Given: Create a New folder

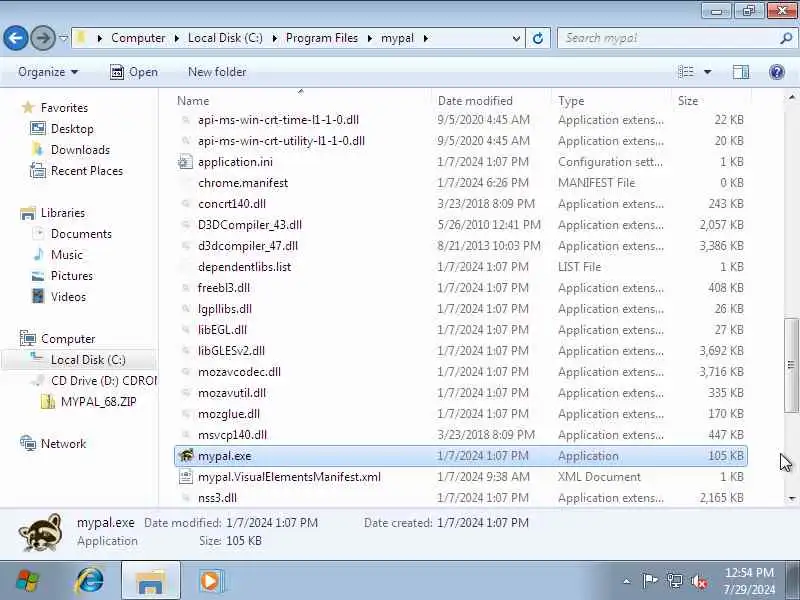Looking at the screenshot, I should (x=217, y=72).
